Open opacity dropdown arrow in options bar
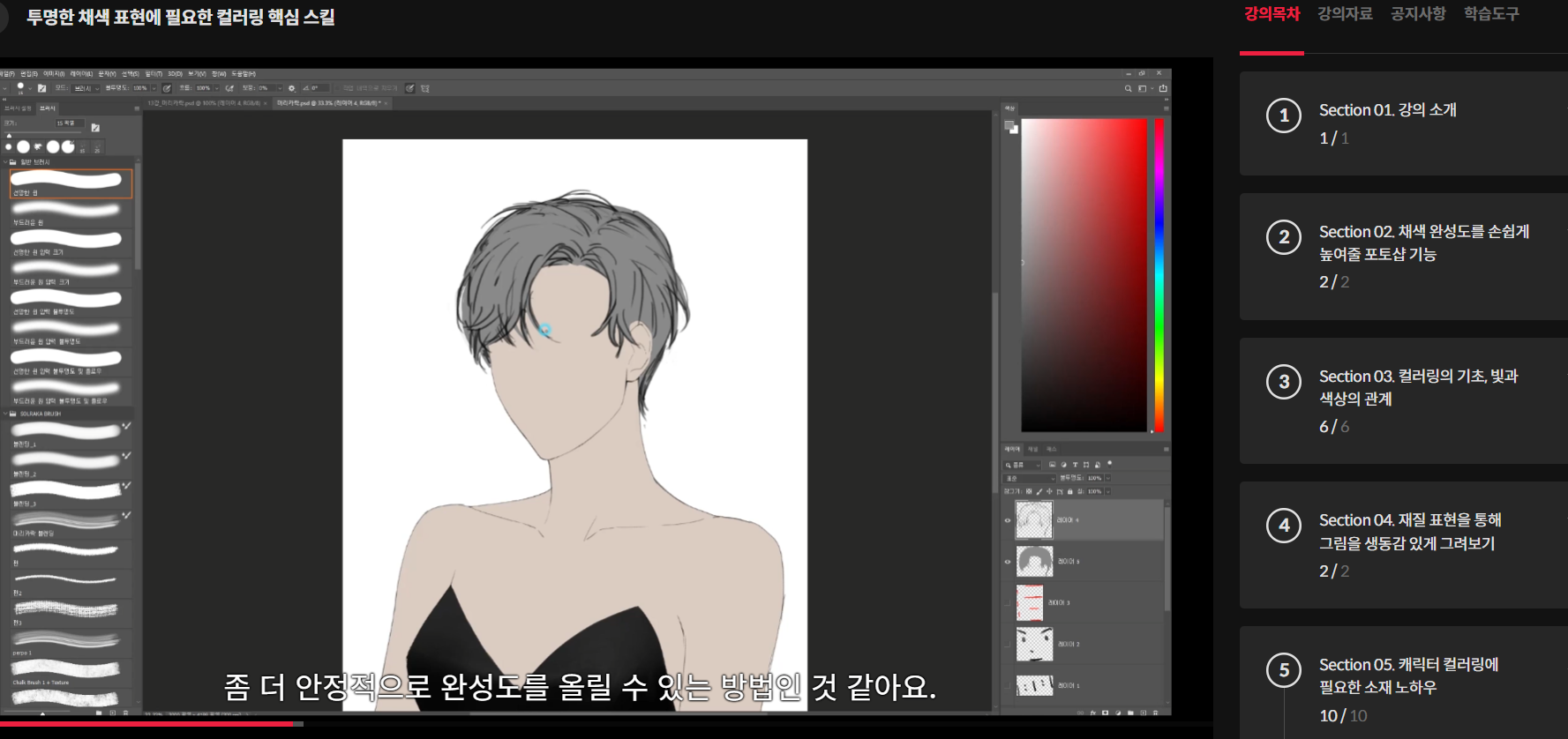 (x=154, y=88)
